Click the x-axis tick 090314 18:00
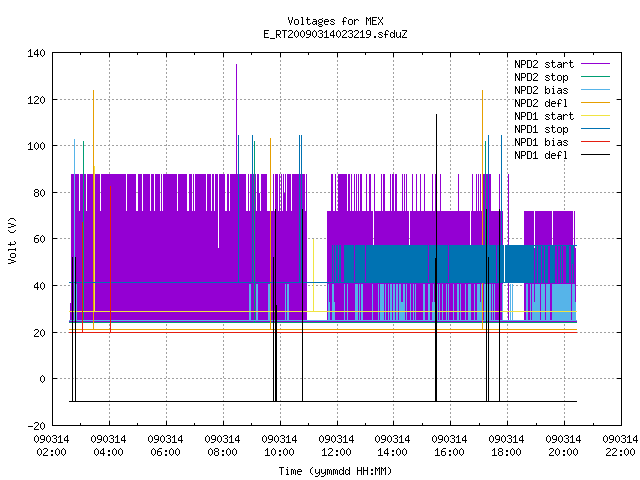Image resolution: width=640 pixels, height=480 pixels. click(507, 446)
